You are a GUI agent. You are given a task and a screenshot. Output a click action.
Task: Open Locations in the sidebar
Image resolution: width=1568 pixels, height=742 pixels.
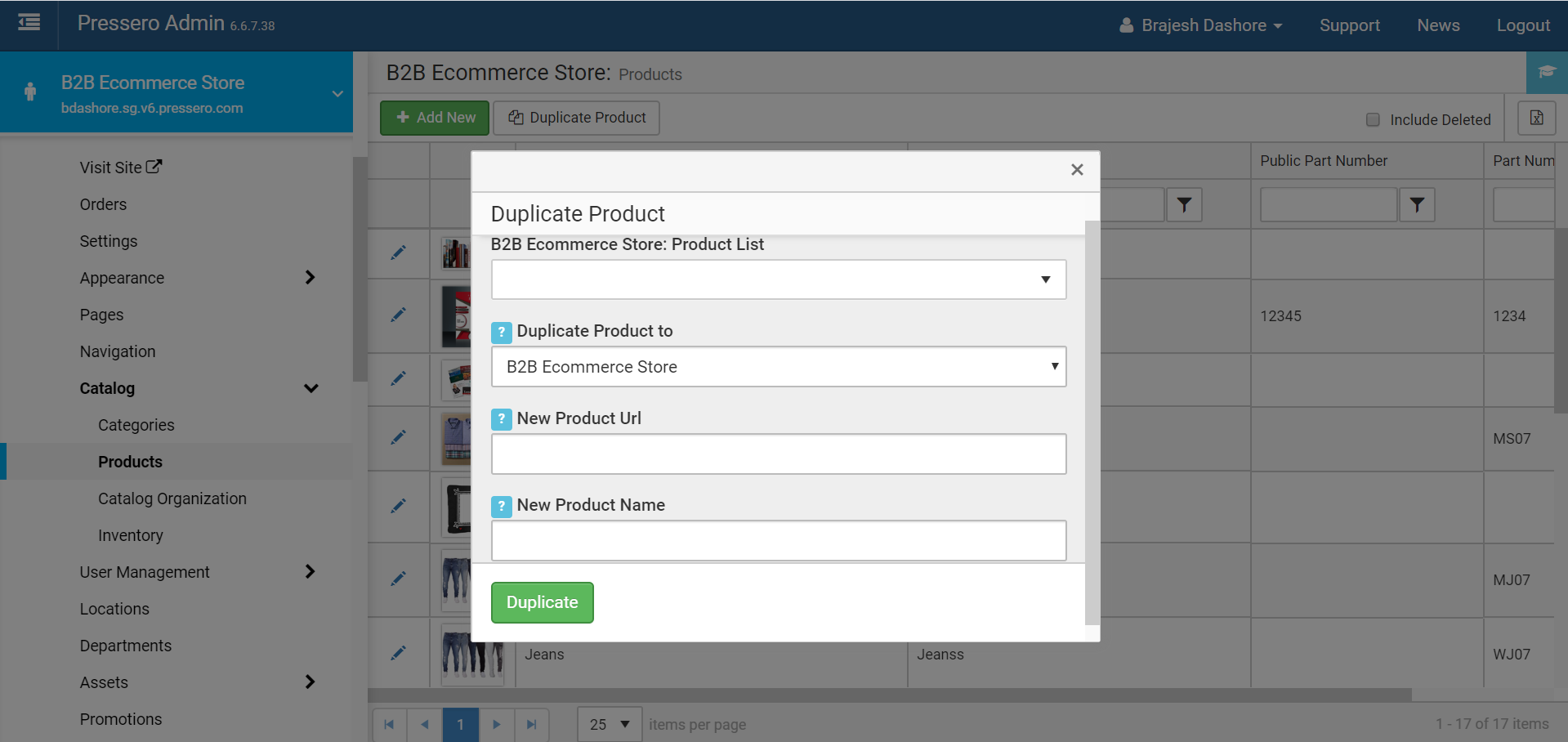(114, 609)
